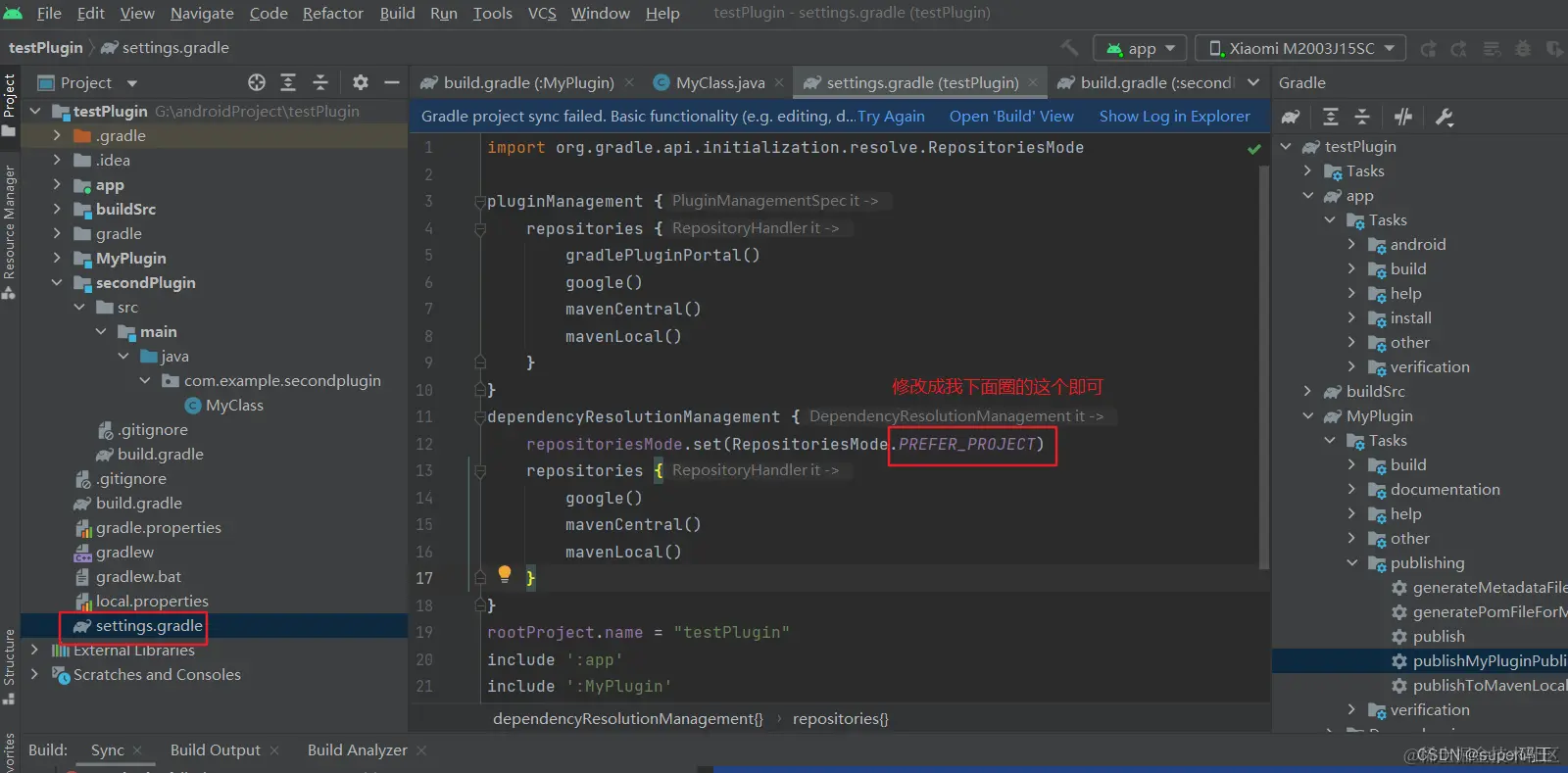Screen dimensions: 1568x773
Task: Expand the MyPlugin folder in Project tree
Action: (57, 258)
